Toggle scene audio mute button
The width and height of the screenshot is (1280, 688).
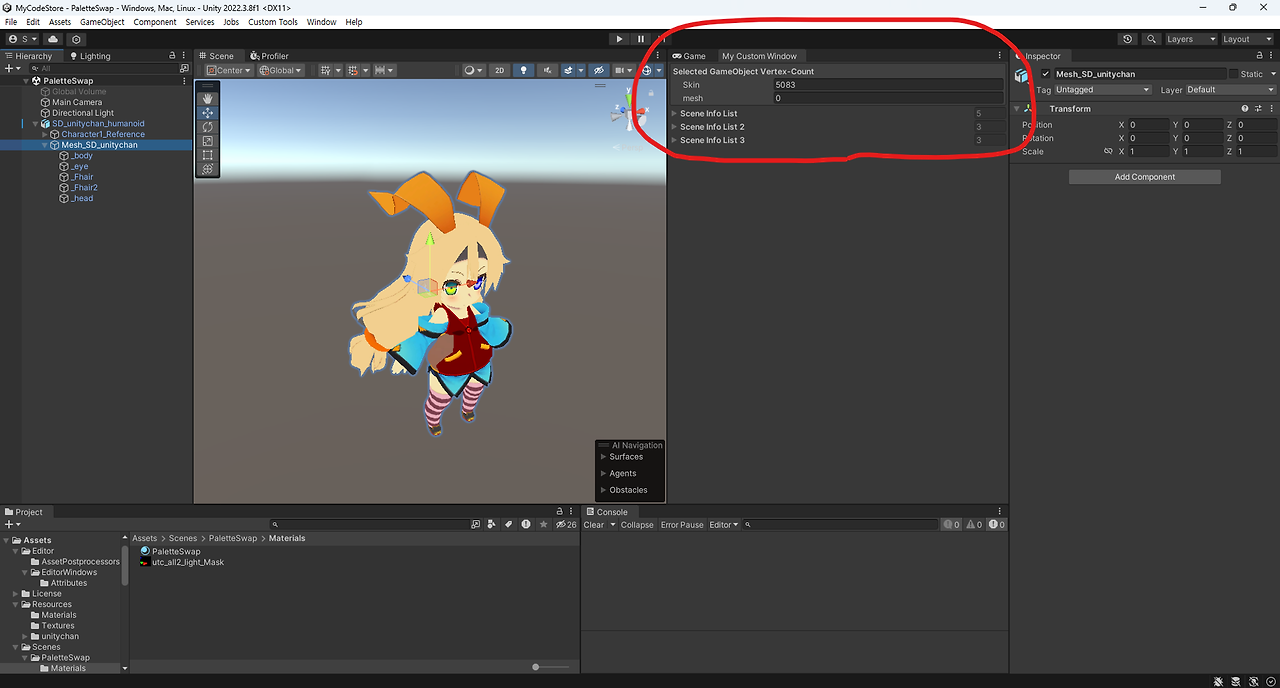tap(546, 70)
